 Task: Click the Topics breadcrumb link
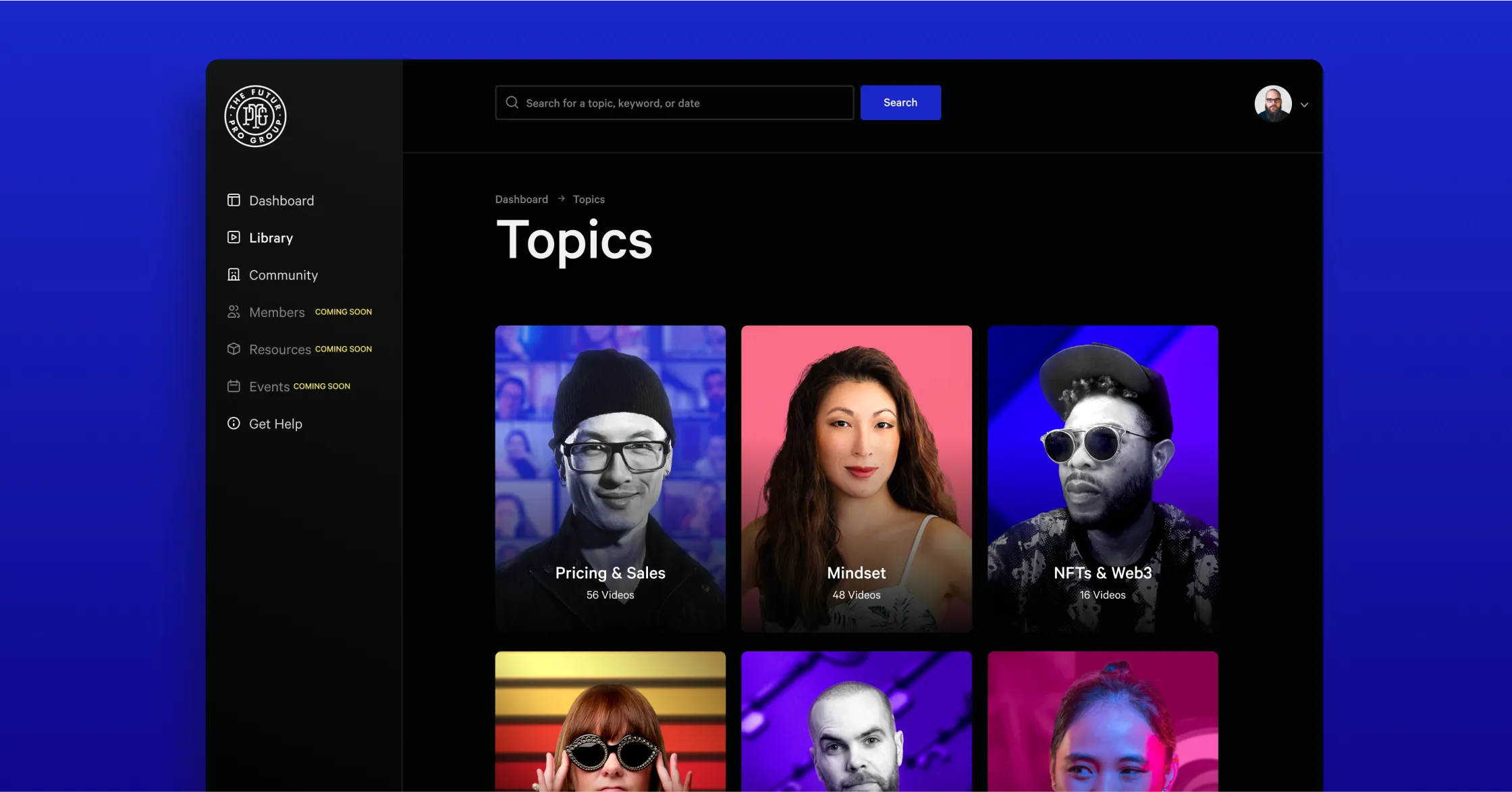589,199
